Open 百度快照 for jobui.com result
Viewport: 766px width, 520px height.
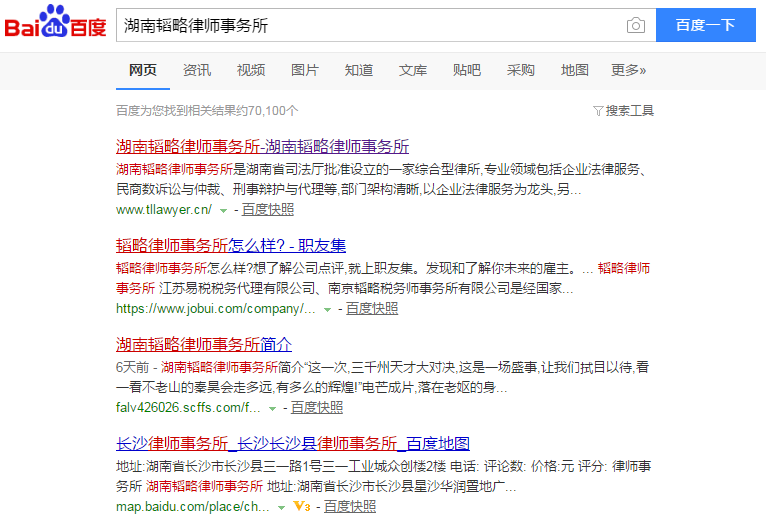(x=372, y=309)
